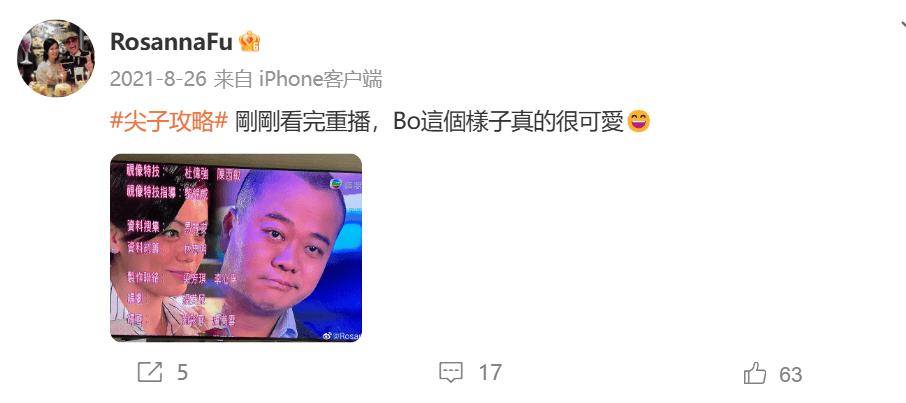Open RosannaFu's round profile avatar
Viewport: 906px width, 403px height.
(56, 58)
